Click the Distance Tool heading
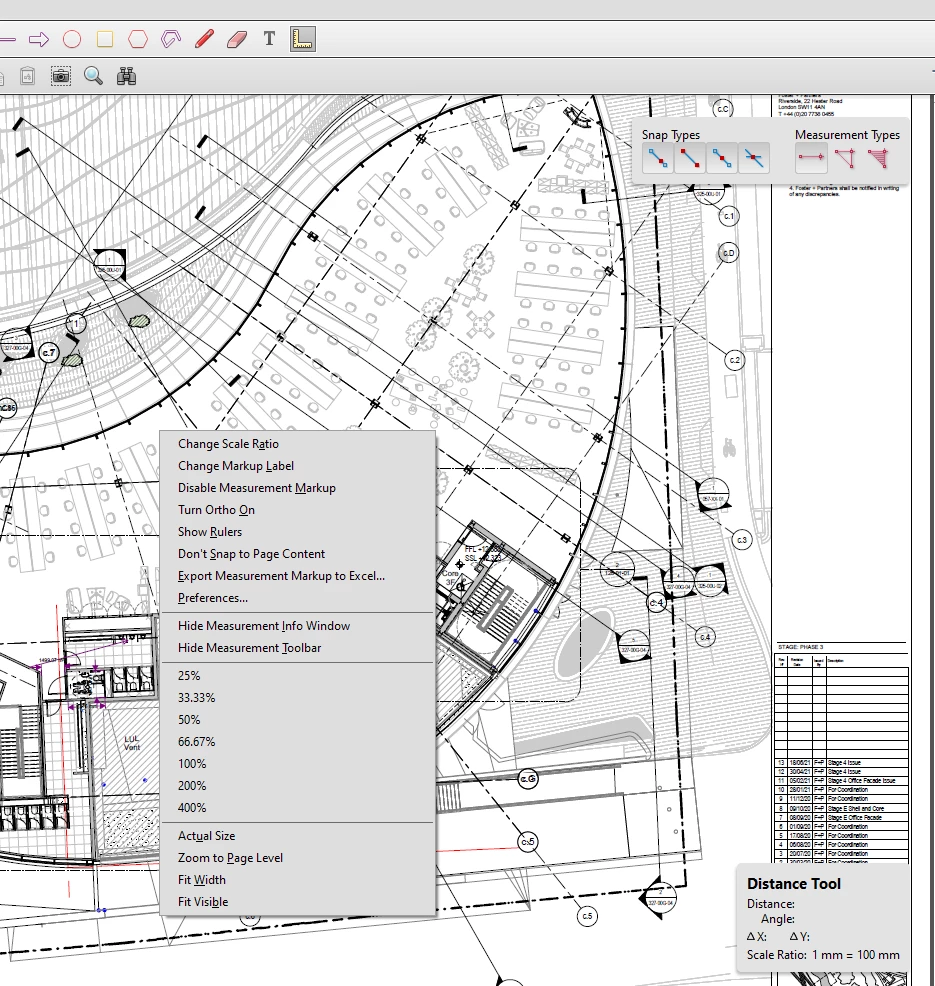Screen dimensions: 935x986 coord(794,884)
